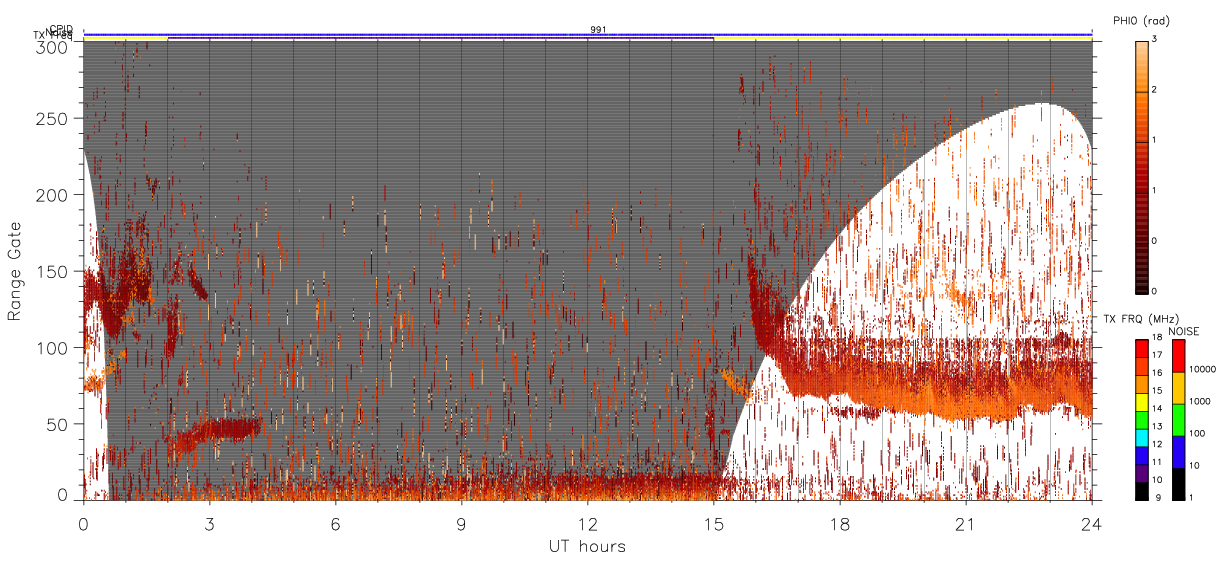This screenshot has height=567, width=1228.
Task: Click the Range Gate axis title
Action: pyautogui.click(x=14, y=270)
